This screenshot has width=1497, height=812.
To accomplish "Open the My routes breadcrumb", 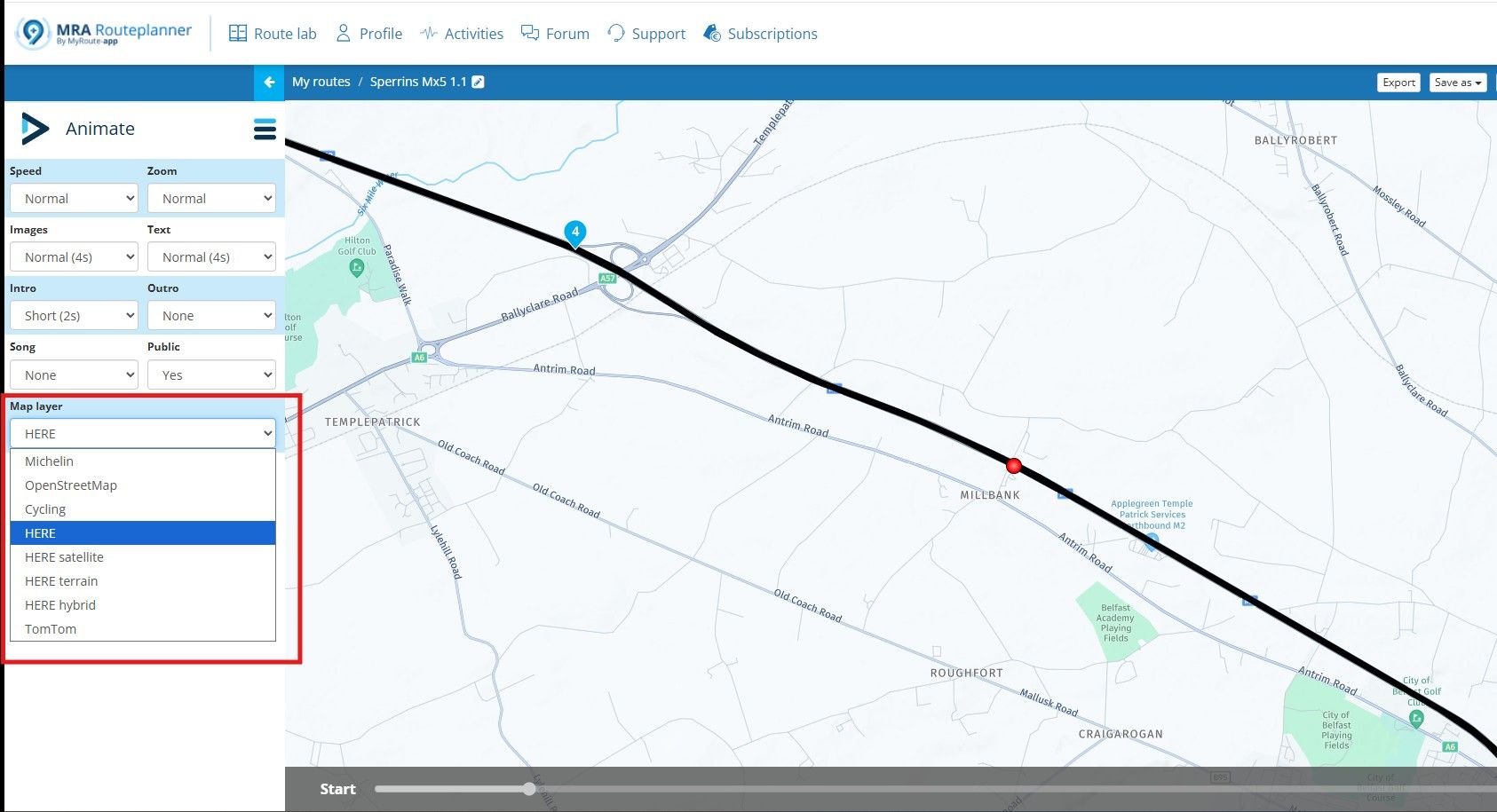I will click(321, 82).
